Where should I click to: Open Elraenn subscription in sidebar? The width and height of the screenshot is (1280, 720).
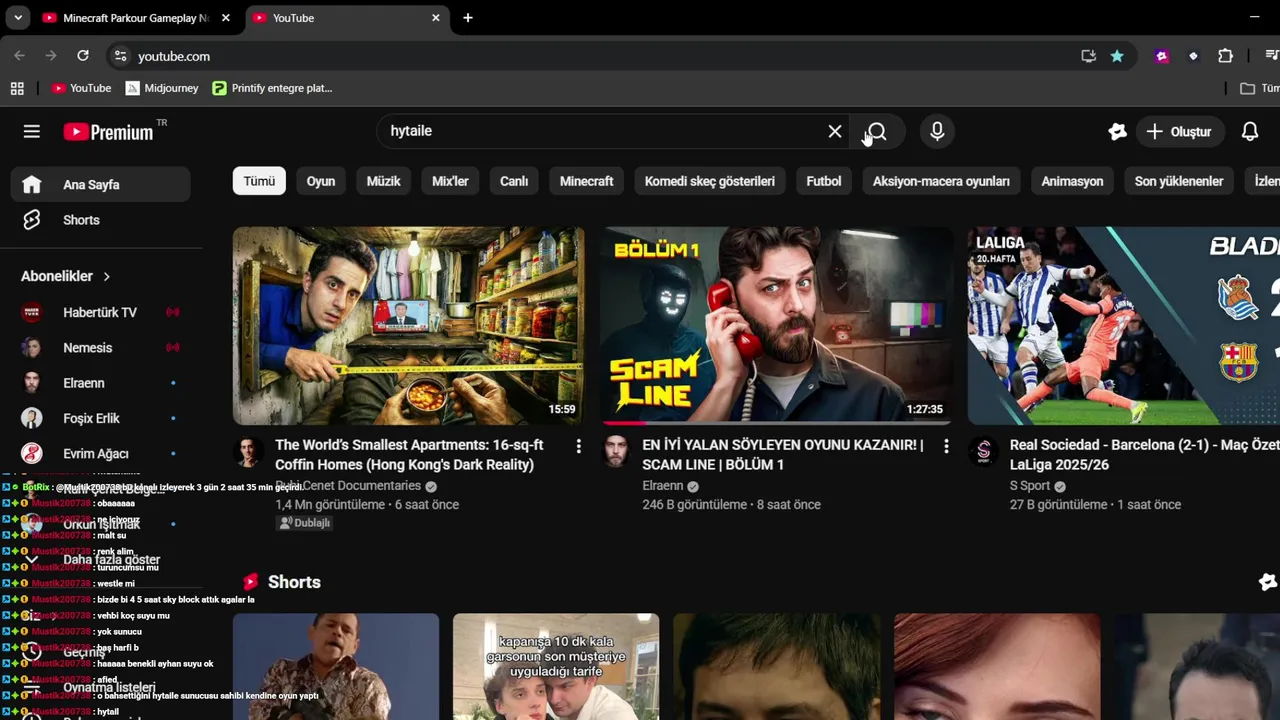pyautogui.click(x=100, y=383)
